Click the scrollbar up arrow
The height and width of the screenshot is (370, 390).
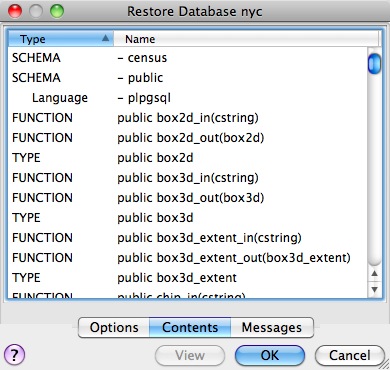point(375,274)
